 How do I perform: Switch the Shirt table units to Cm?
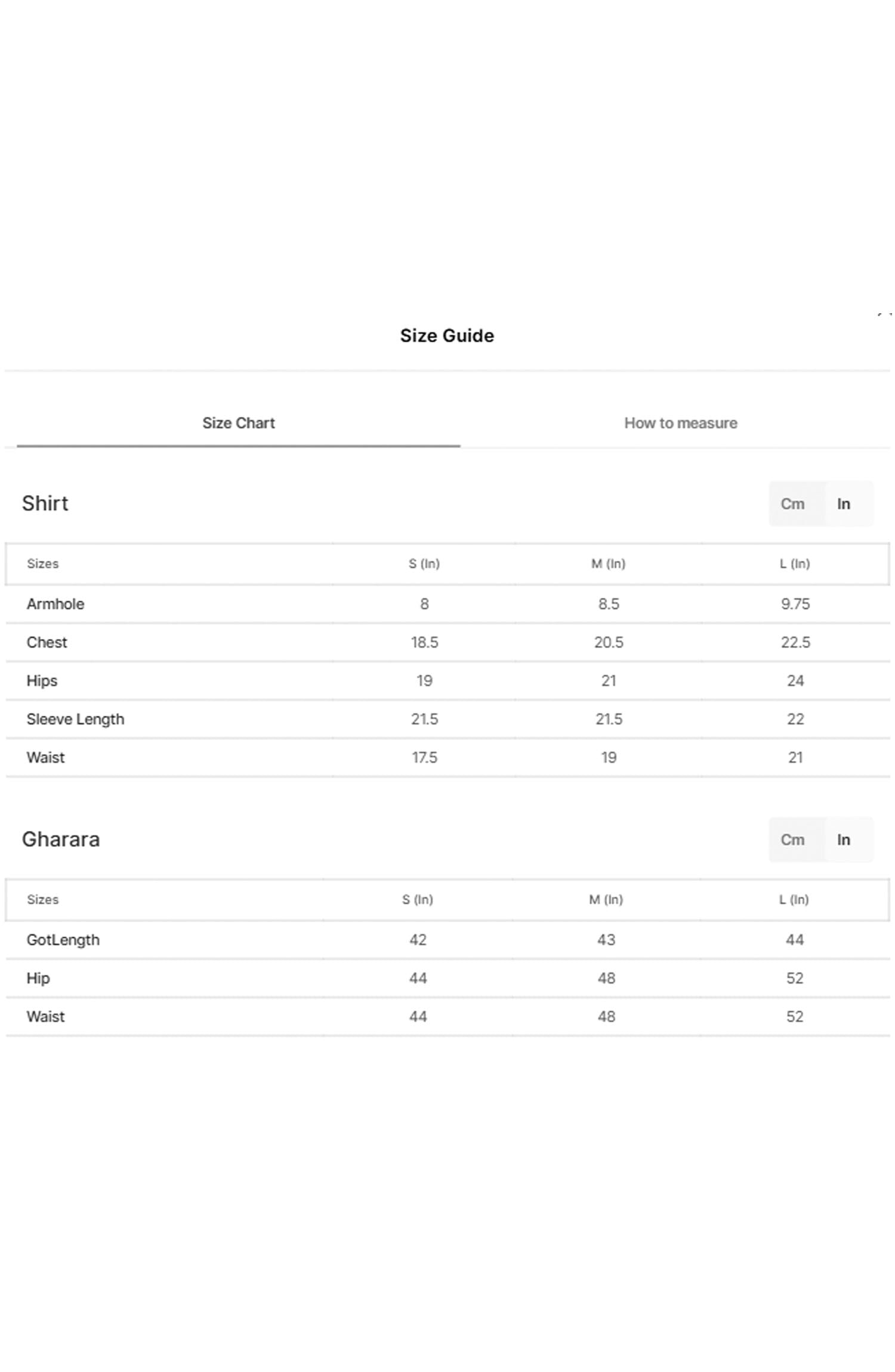792,504
